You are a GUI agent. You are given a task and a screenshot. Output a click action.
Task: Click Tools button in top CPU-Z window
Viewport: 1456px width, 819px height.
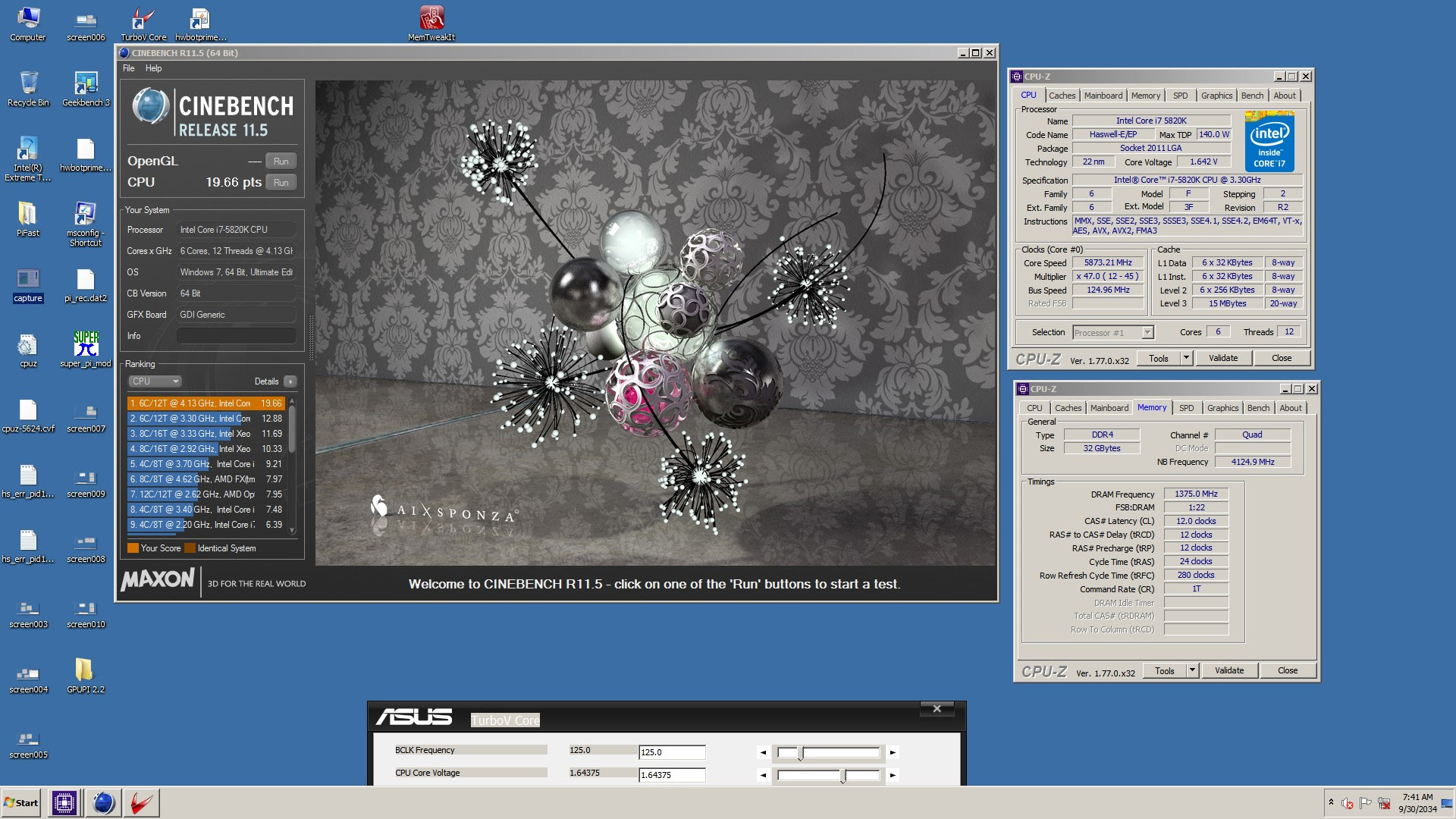pyautogui.click(x=1159, y=358)
